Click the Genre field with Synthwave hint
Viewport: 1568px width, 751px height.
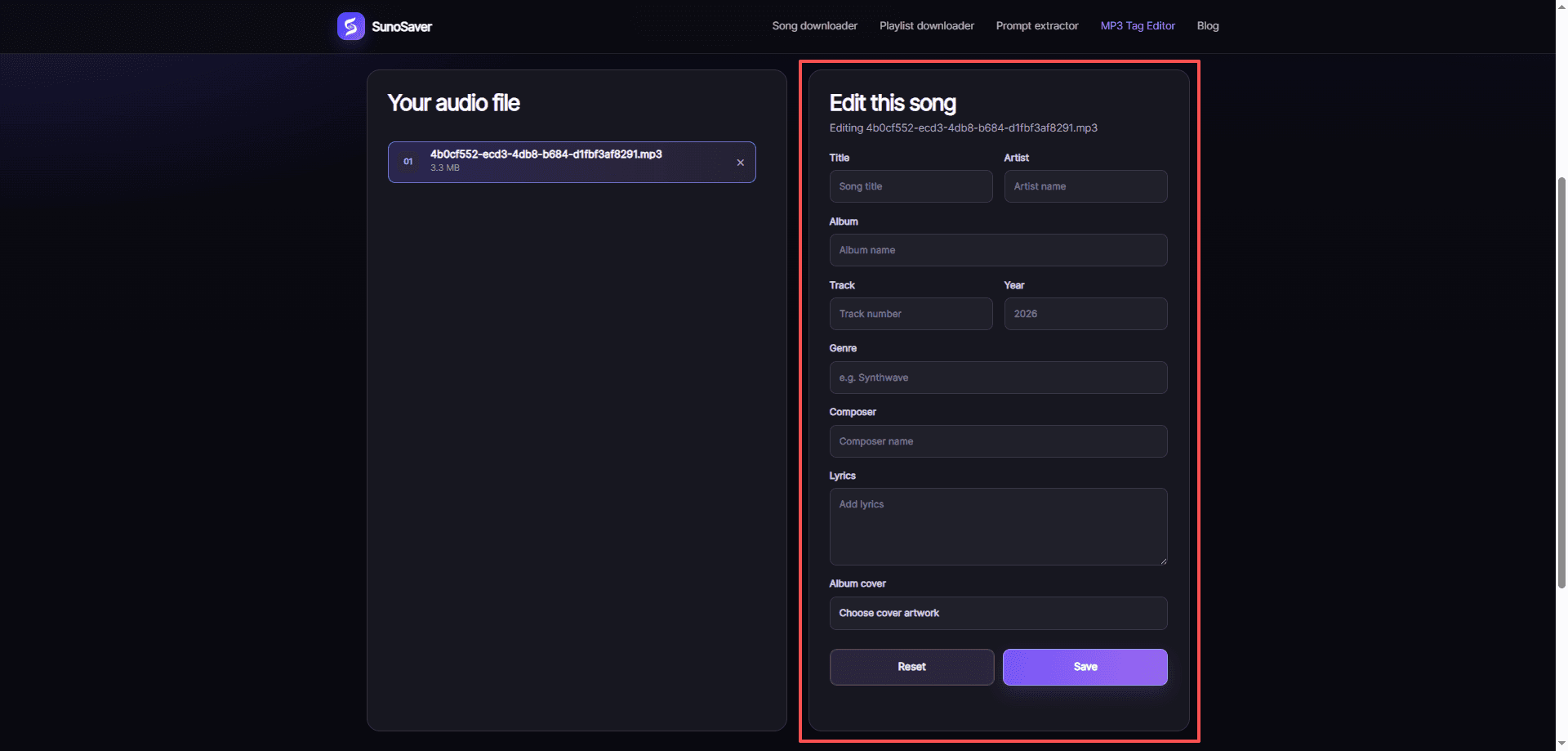tap(998, 378)
